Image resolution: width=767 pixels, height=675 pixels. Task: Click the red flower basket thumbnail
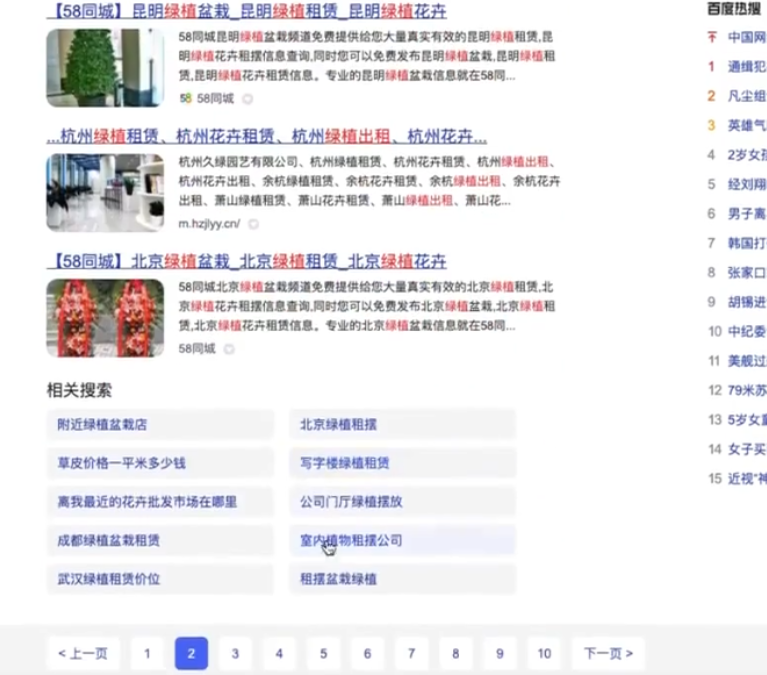point(105,318)
